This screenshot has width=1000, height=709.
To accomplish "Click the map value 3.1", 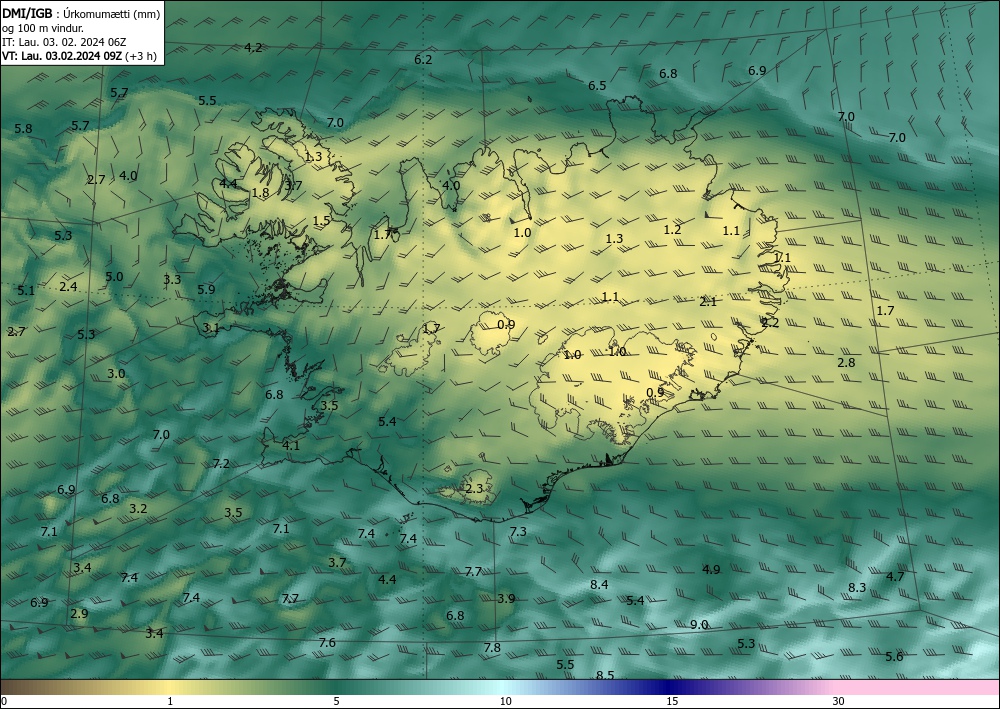I will [211, 328].
